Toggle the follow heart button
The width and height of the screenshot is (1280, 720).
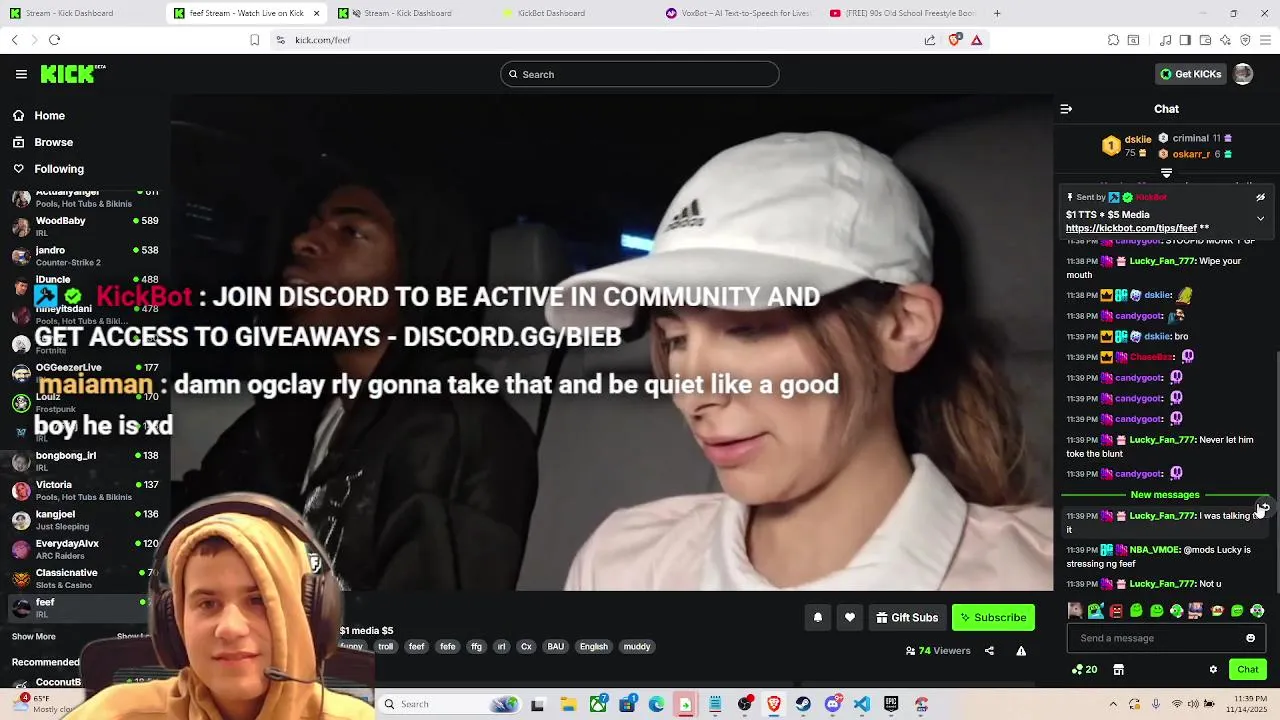click(x=850, y=618)
